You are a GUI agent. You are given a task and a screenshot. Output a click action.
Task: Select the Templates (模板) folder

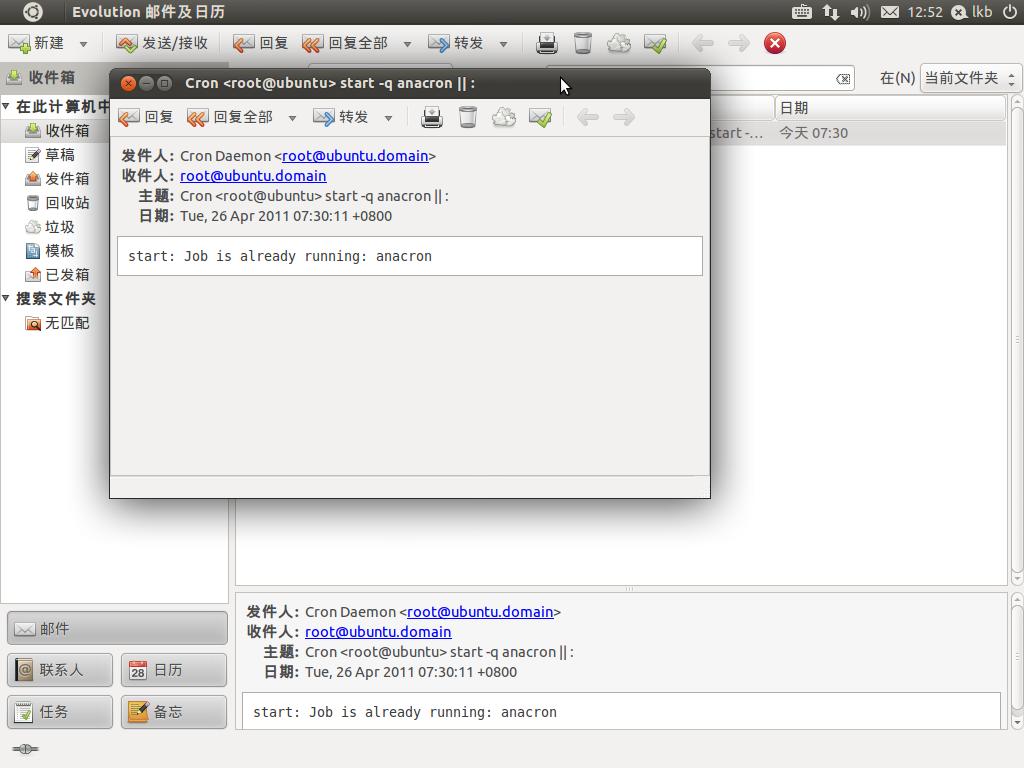pos(50,251)
